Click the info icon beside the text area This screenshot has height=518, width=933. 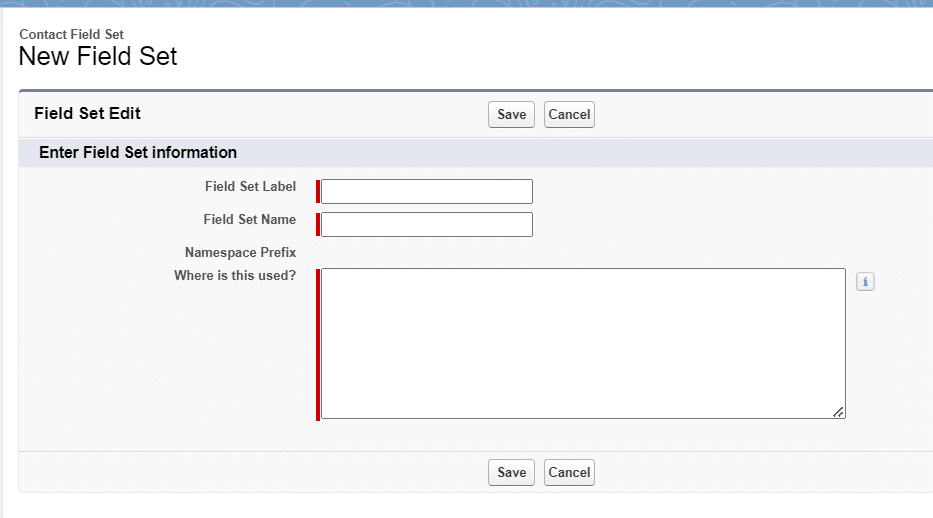point(865,283)
